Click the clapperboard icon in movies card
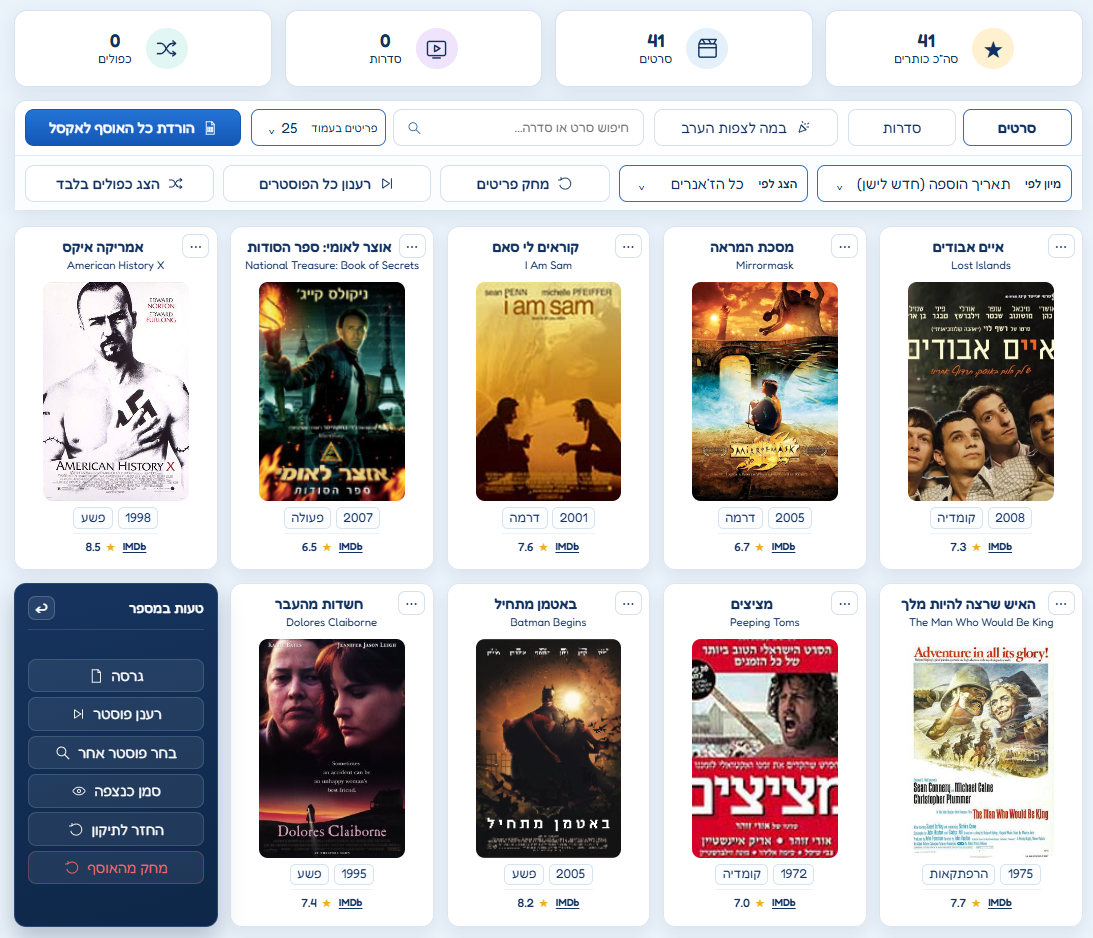This screenshot has height=938, width=1093. pos(707,49)
